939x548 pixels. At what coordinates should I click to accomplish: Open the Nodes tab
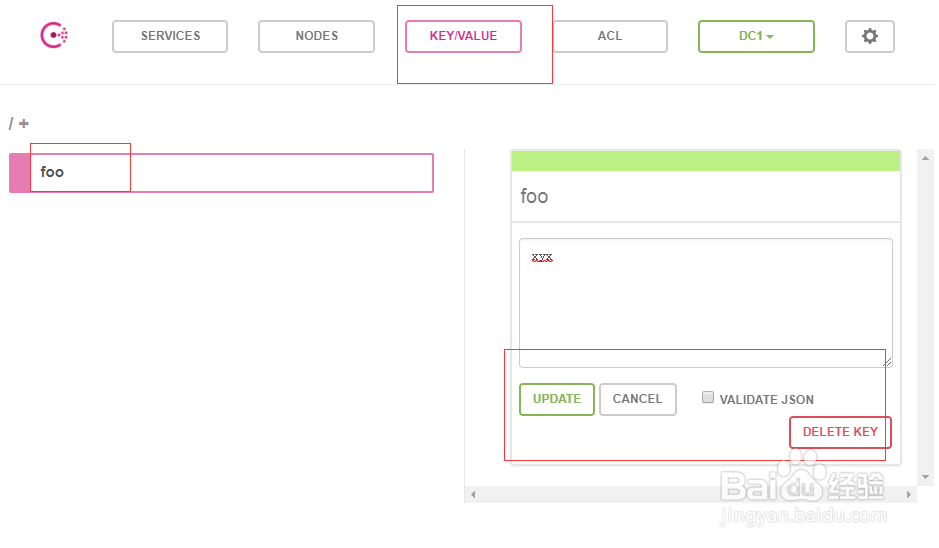point(316,36)
